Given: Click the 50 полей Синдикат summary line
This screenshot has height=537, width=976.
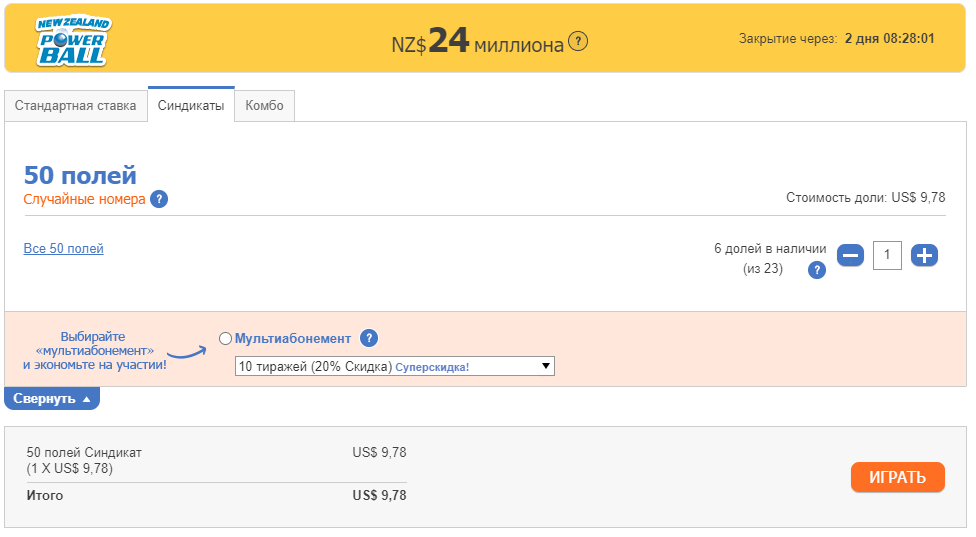Looking at the screenshot, I should [84, 452].
